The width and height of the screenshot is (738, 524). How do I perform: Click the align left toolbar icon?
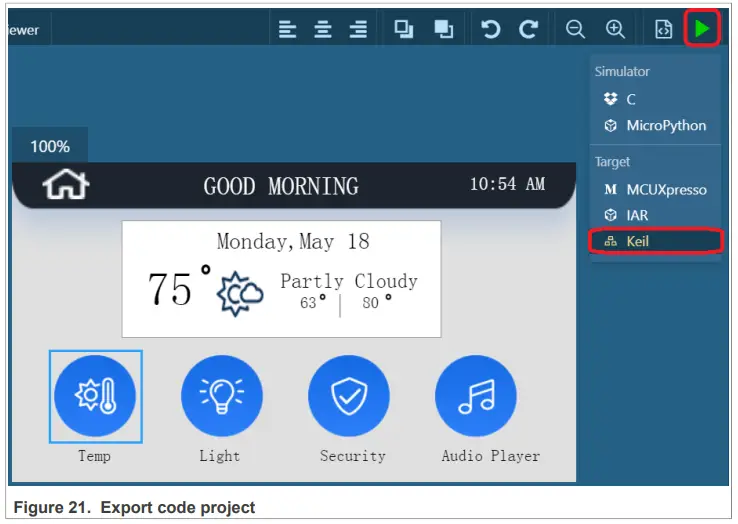[288, 30]
